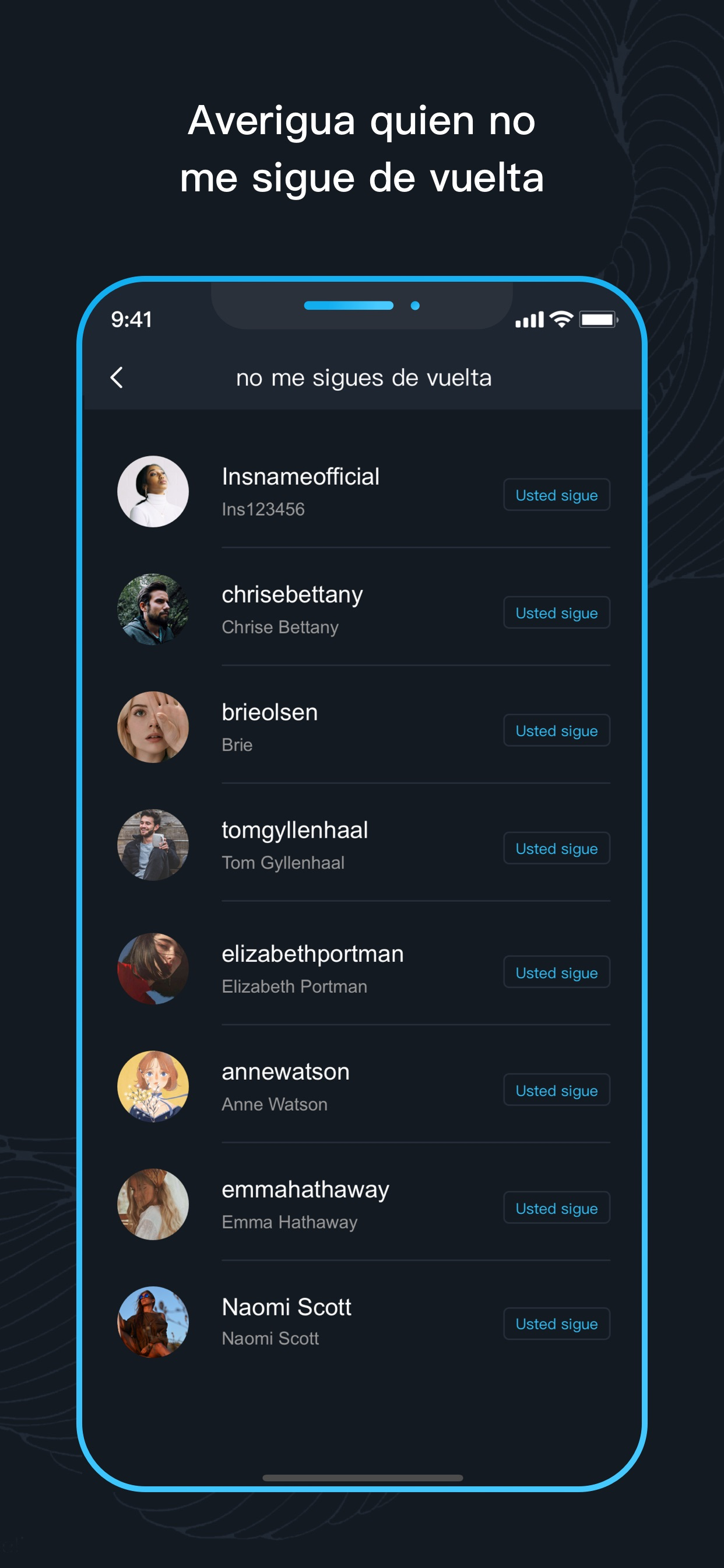Open Insnameofficial profile picture

coord(153,491)
